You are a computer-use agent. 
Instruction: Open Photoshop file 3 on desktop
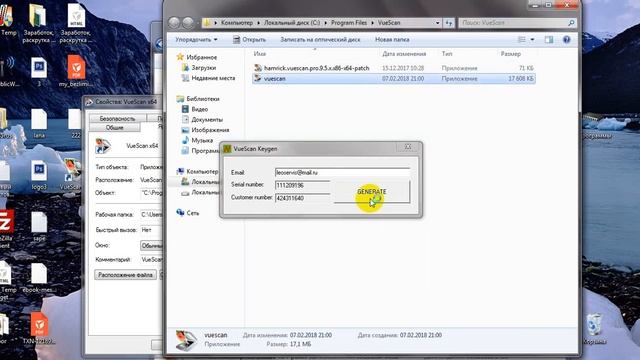click(39, 71)
